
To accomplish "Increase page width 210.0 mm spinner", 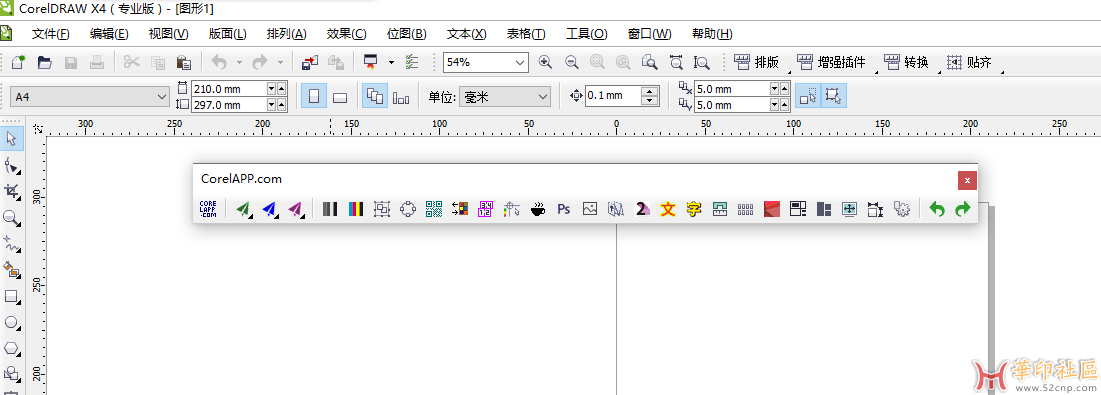I will point(282,88).
